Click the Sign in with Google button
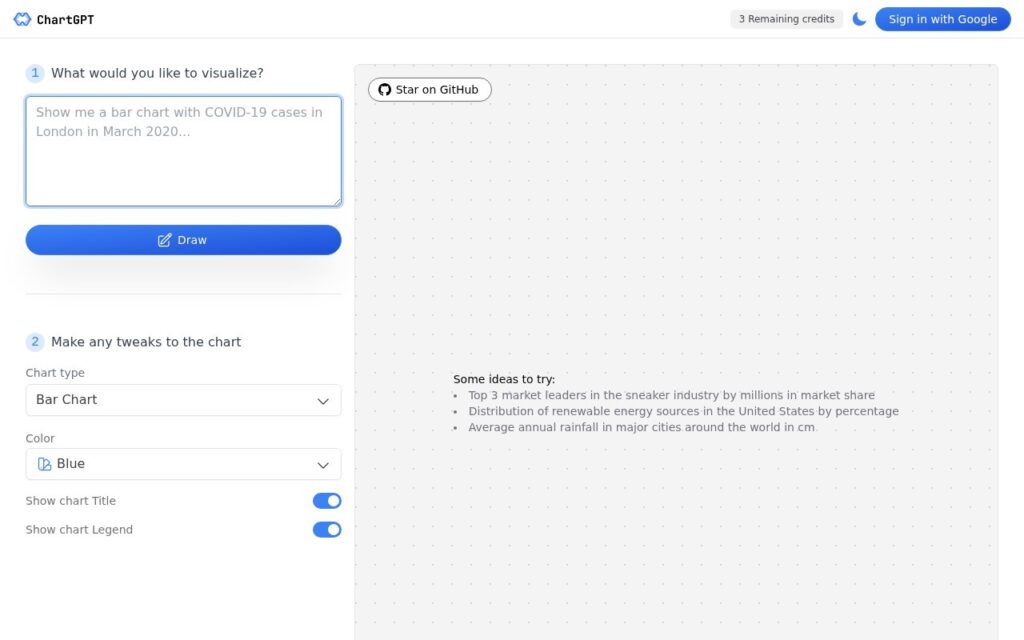Viewport: 1024px width, 640px height. 942,19
